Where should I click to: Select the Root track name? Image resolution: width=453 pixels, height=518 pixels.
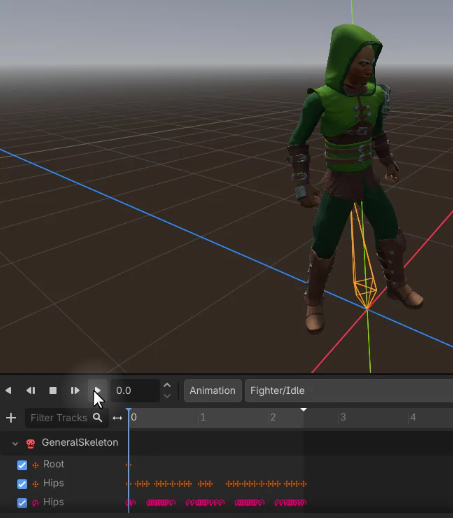pos(54,464)
